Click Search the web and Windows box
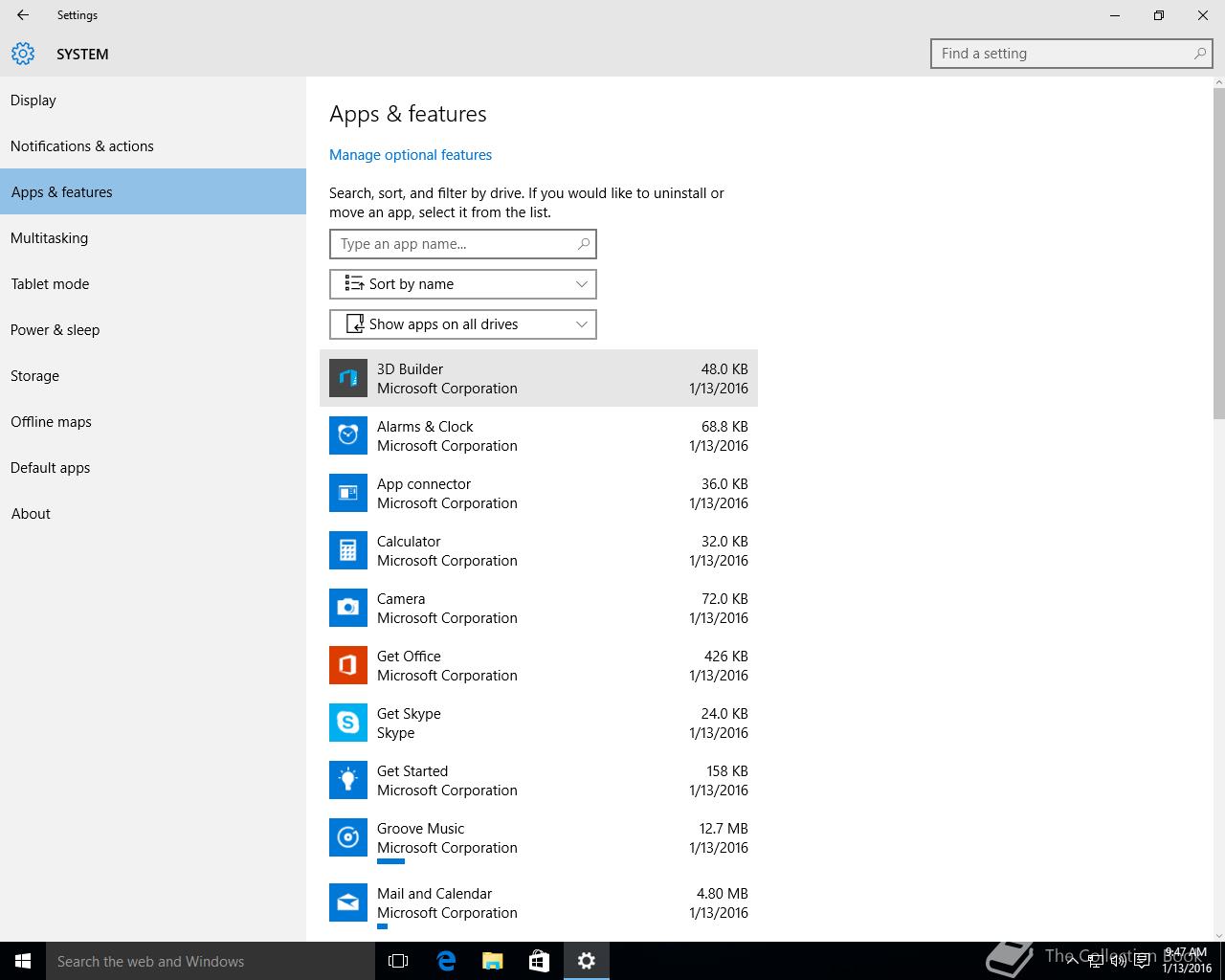Viewport: 1225px width, 980px height. coord(211,961)
